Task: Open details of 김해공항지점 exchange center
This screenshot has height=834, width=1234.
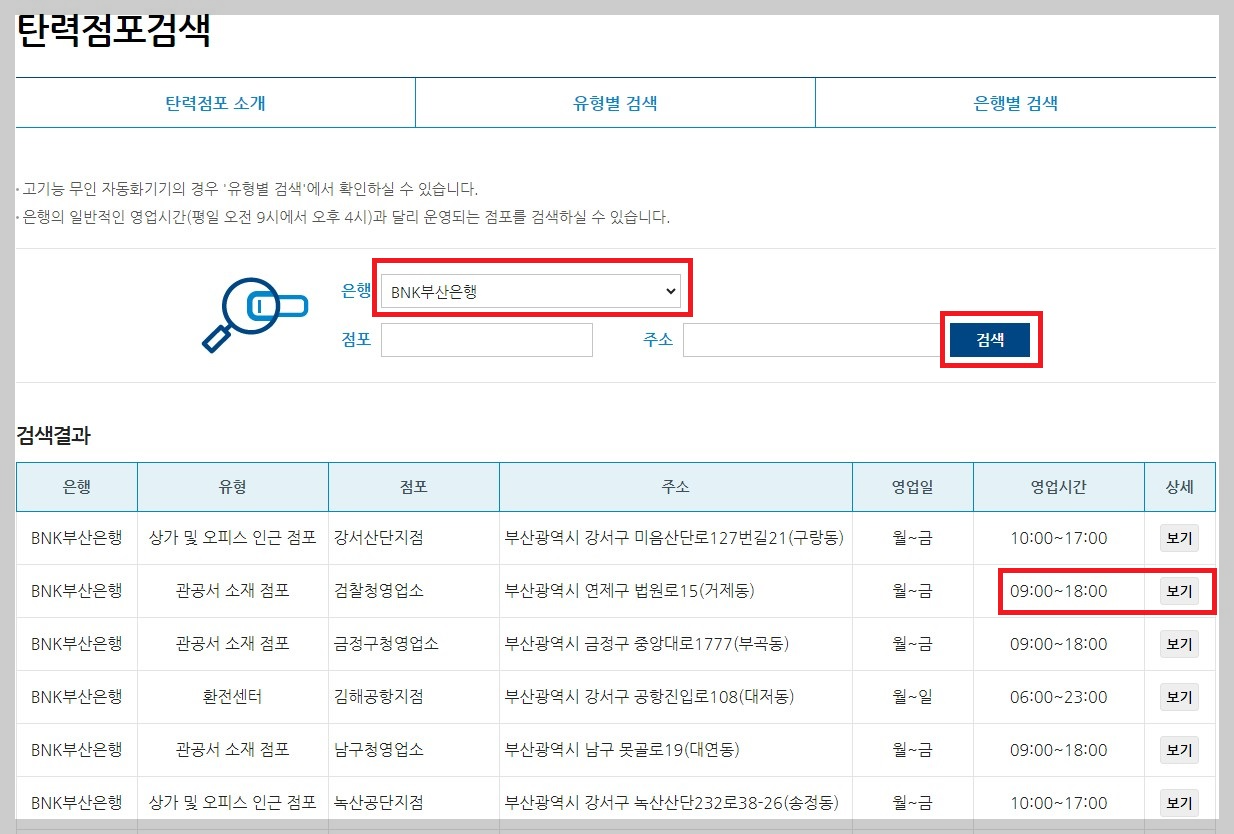Action: coord(1179,696)
